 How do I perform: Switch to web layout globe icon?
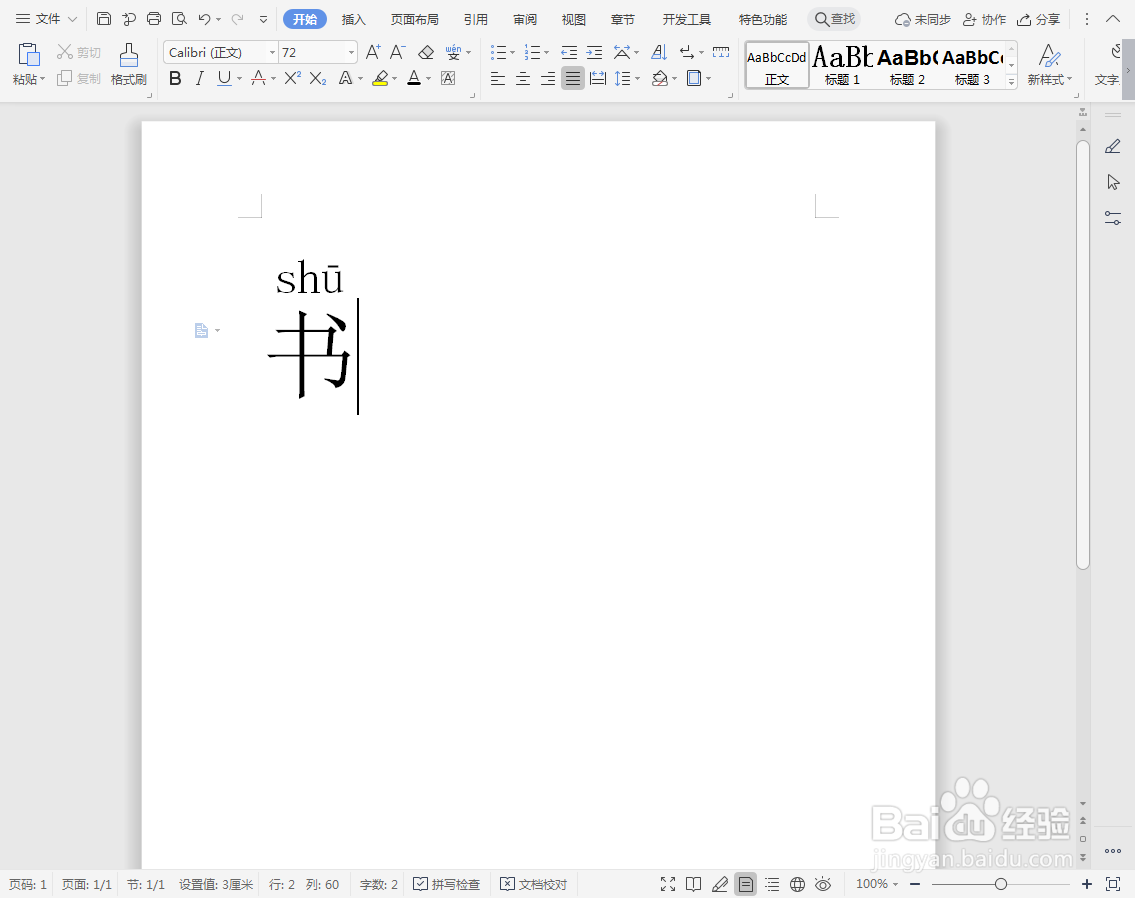pyautogui.click(x=797, y=884)
